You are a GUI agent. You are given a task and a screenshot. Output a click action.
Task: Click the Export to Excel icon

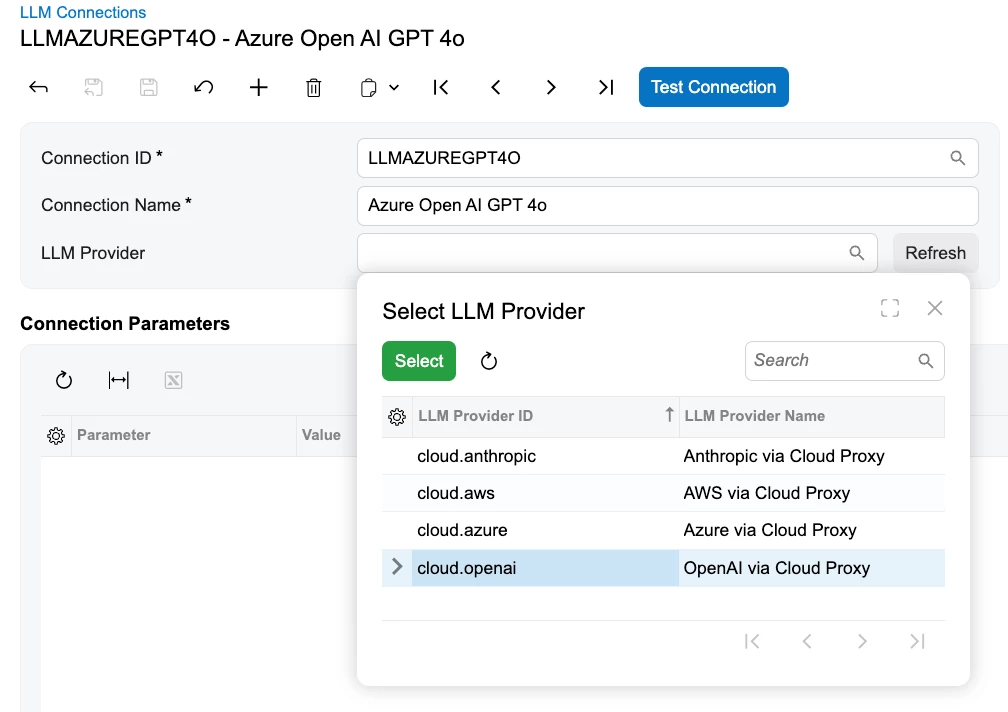[x=174, y=380]
